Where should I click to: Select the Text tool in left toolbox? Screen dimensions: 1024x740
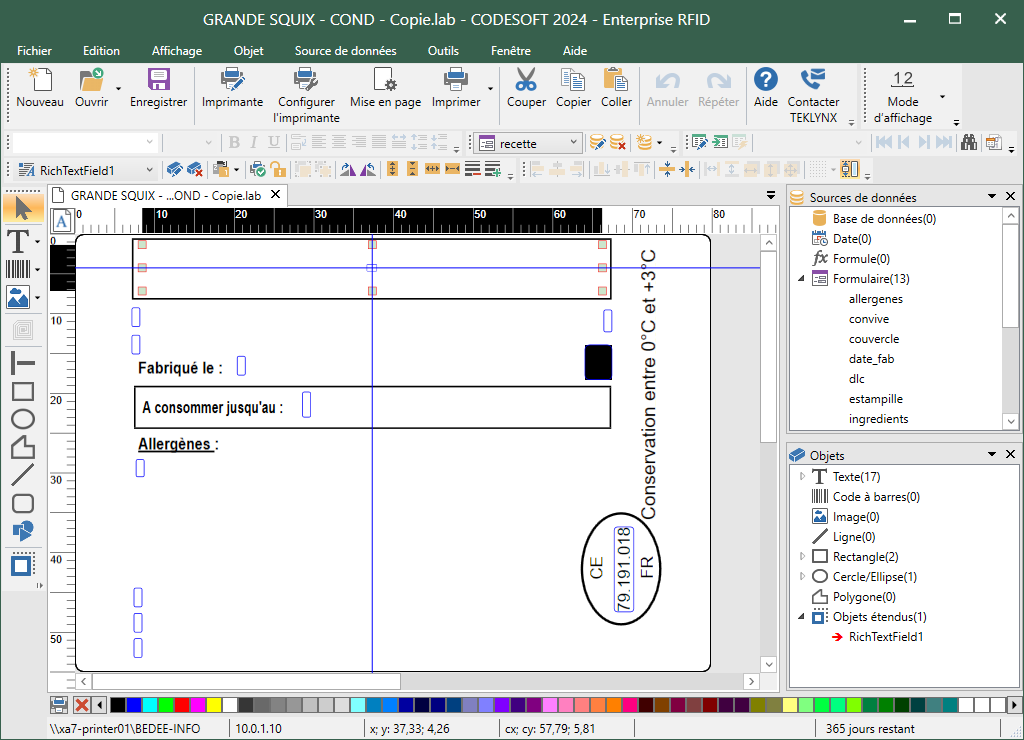[x=17, y=241]
